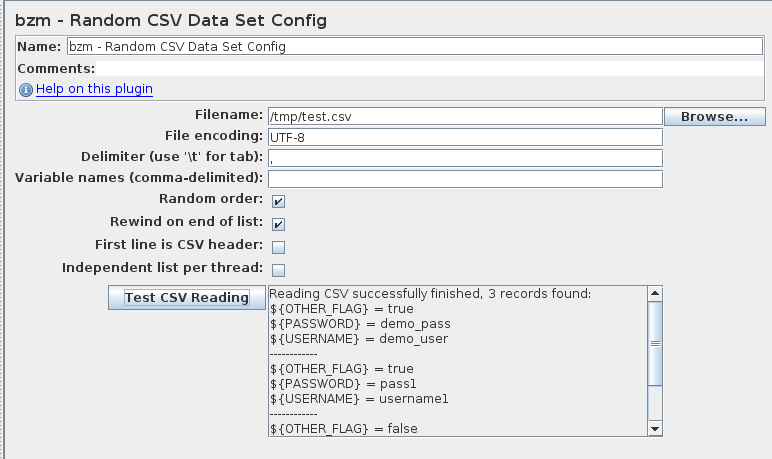
Task: Click the blue info icon beside Help link
Action: [26, 90]
